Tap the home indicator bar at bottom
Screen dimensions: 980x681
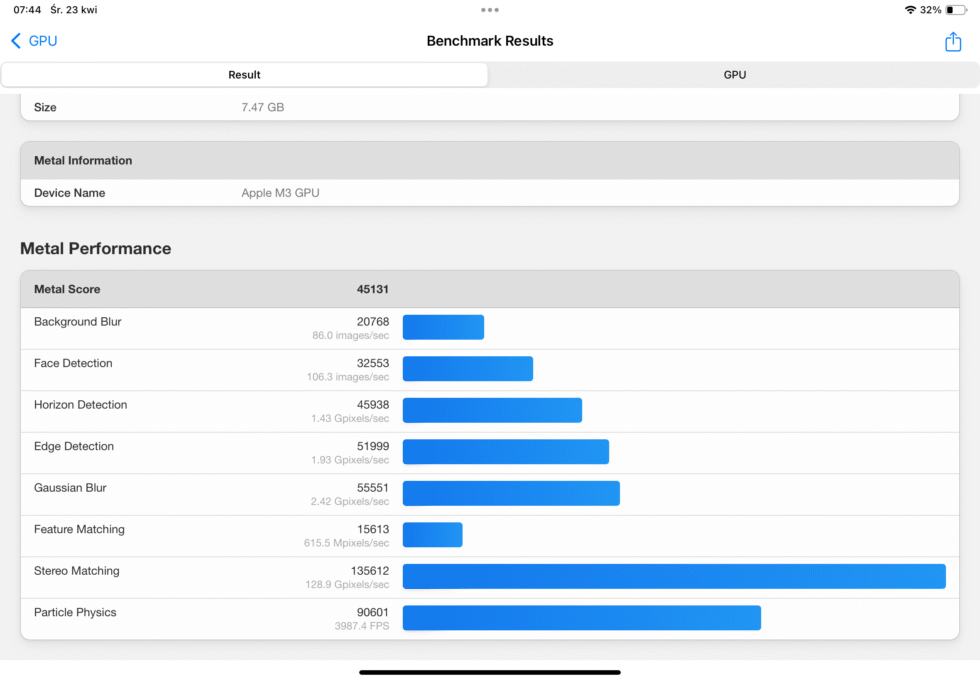point(489,672)
